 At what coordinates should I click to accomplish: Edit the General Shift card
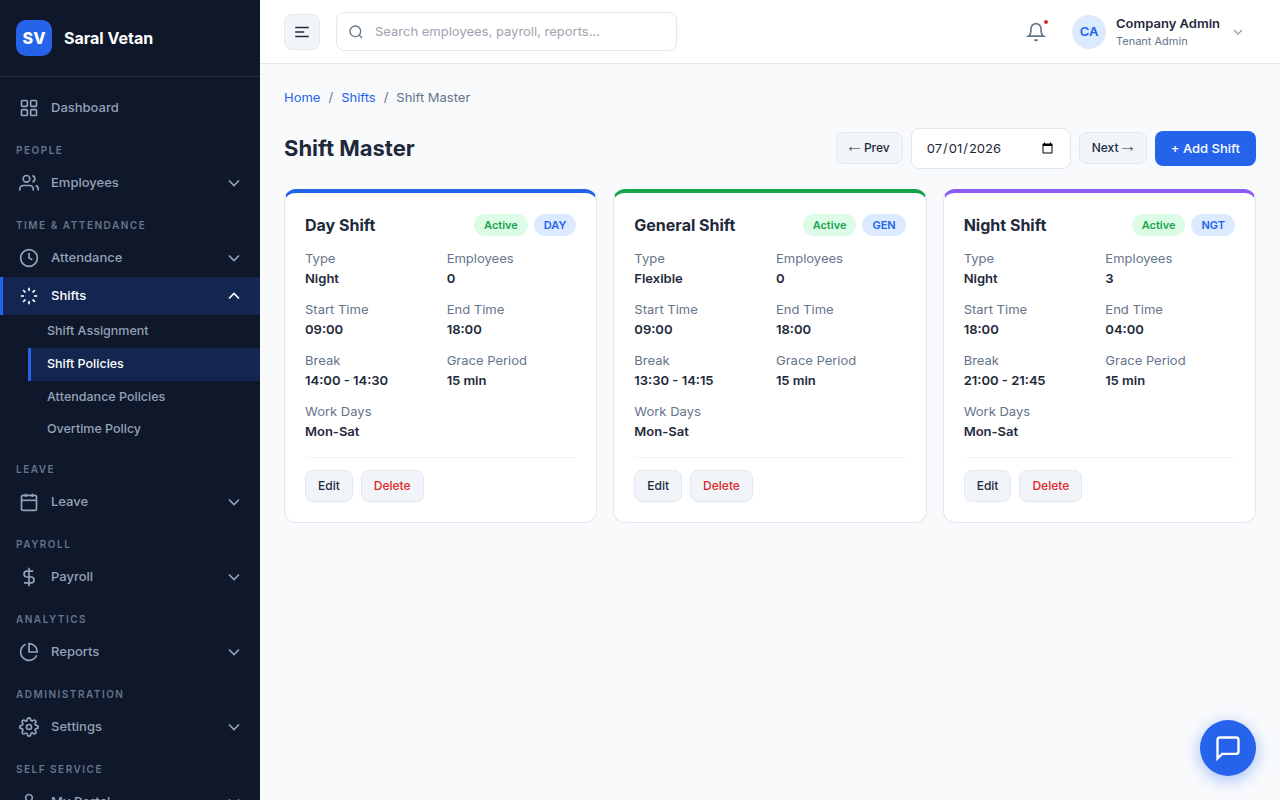click(x=658, y=486)
